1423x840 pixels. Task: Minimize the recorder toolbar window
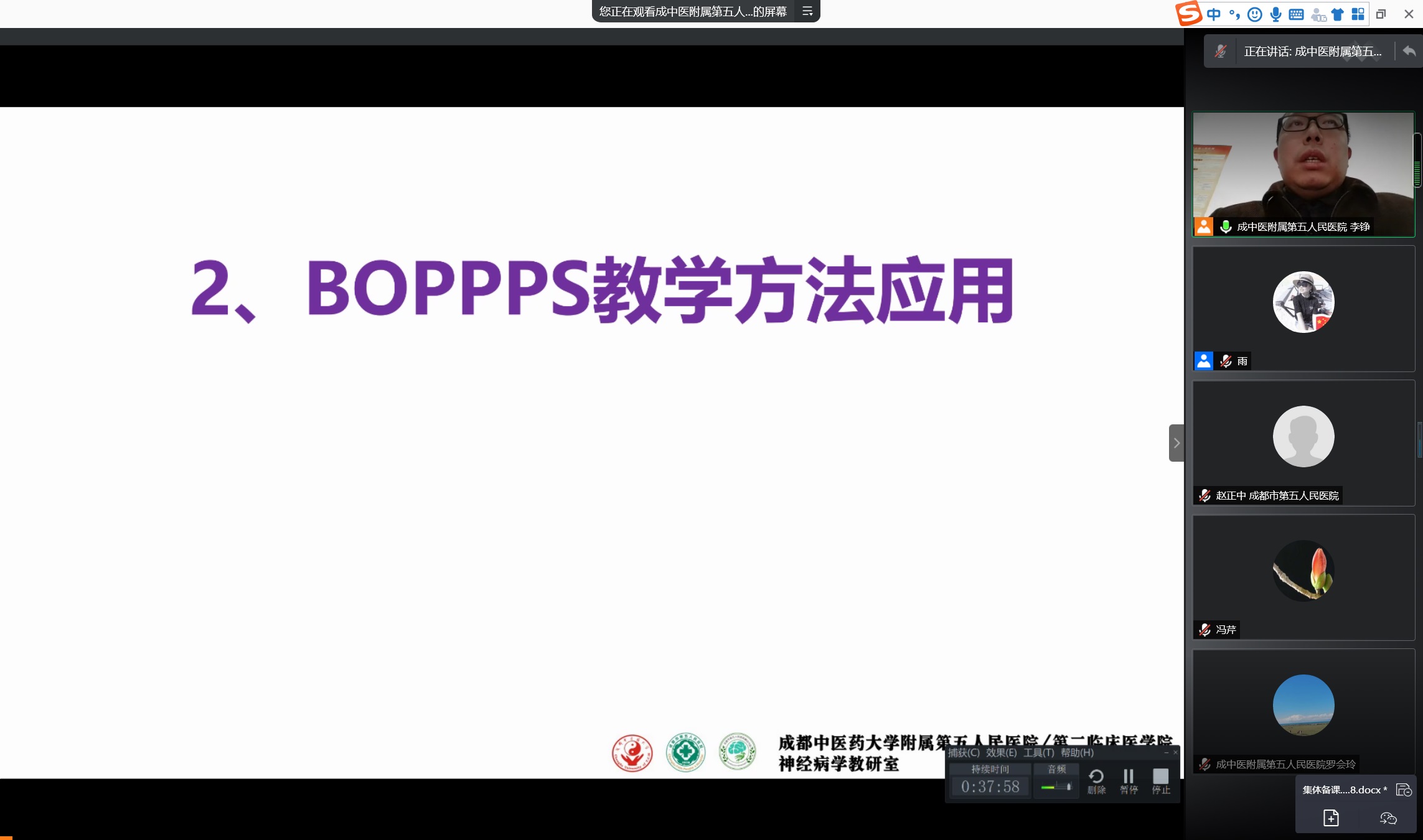pyautogui.click(x=1166, y=752)
